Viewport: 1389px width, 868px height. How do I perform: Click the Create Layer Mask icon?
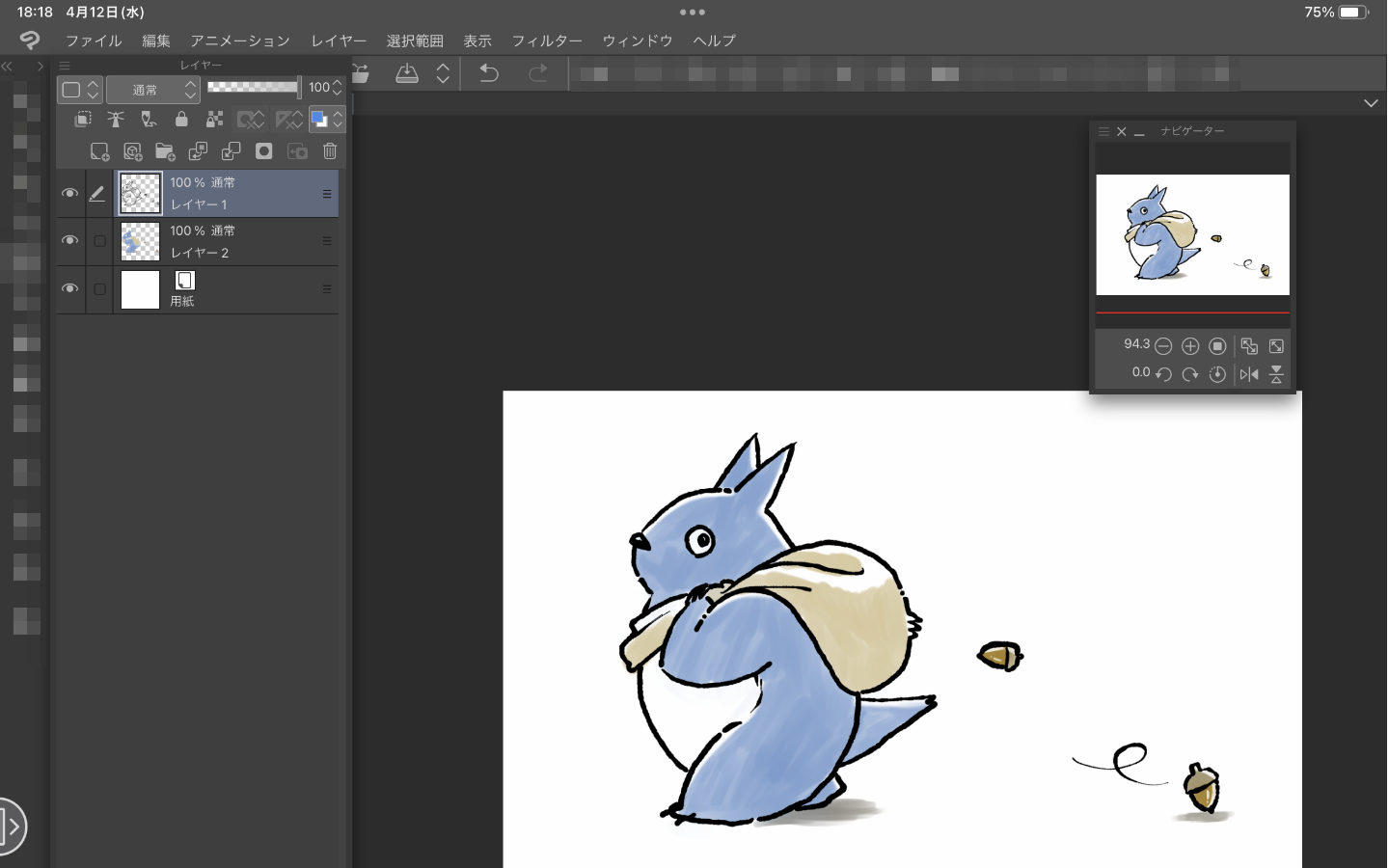(263, 151)
